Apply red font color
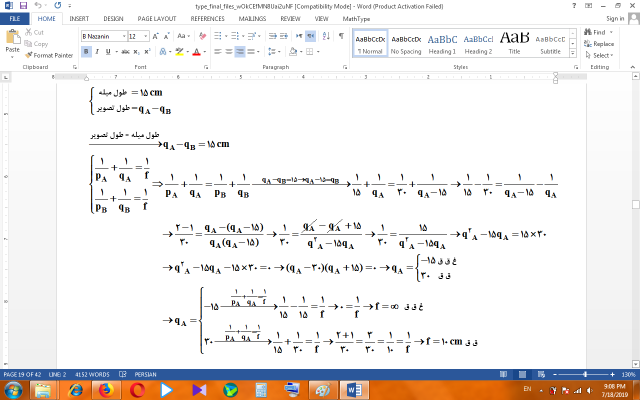Image resolution: width=640 pixels, height=400 pixels. (x=197, y=52)
